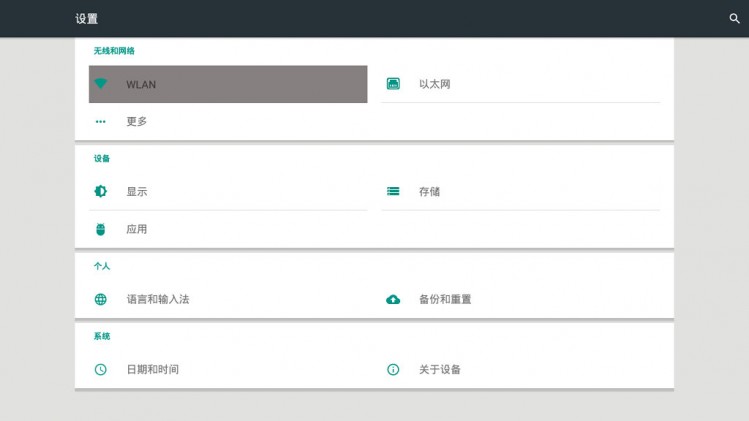This screenshot has height=421, width=749.
Task: Select 备份和重置 option
Action: pos(521,299)
